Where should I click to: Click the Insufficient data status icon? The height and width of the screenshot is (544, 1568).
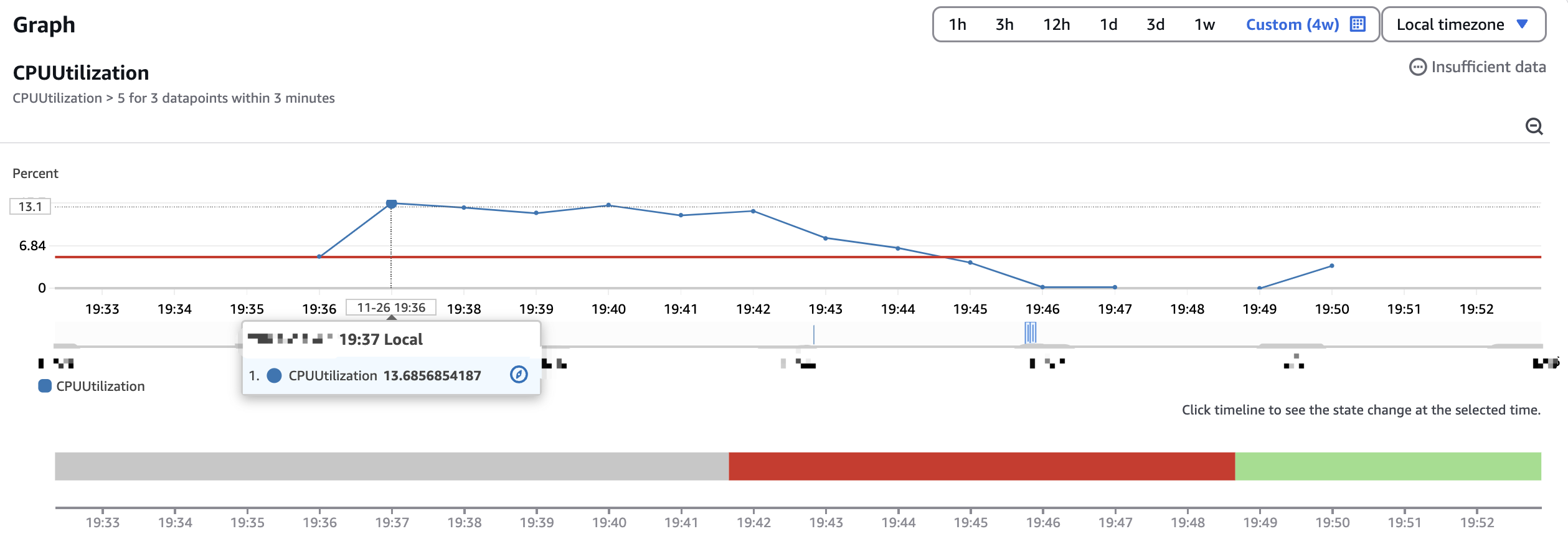click(x=1417, y=67)
